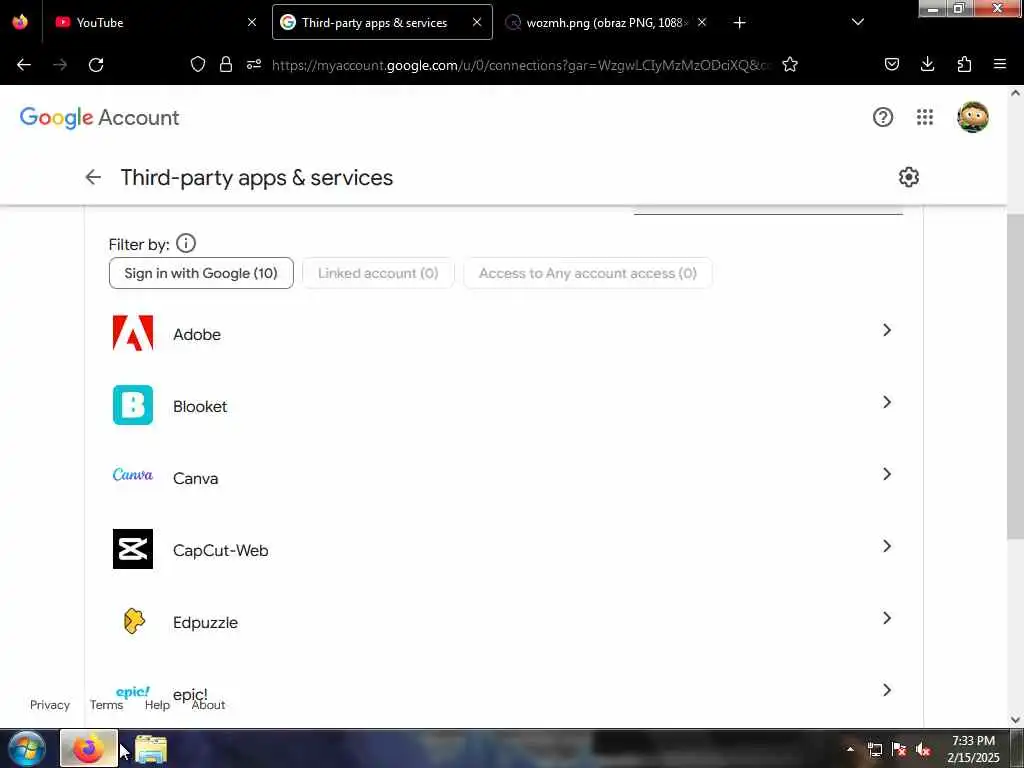Reload the current page

tap(96, 64)
